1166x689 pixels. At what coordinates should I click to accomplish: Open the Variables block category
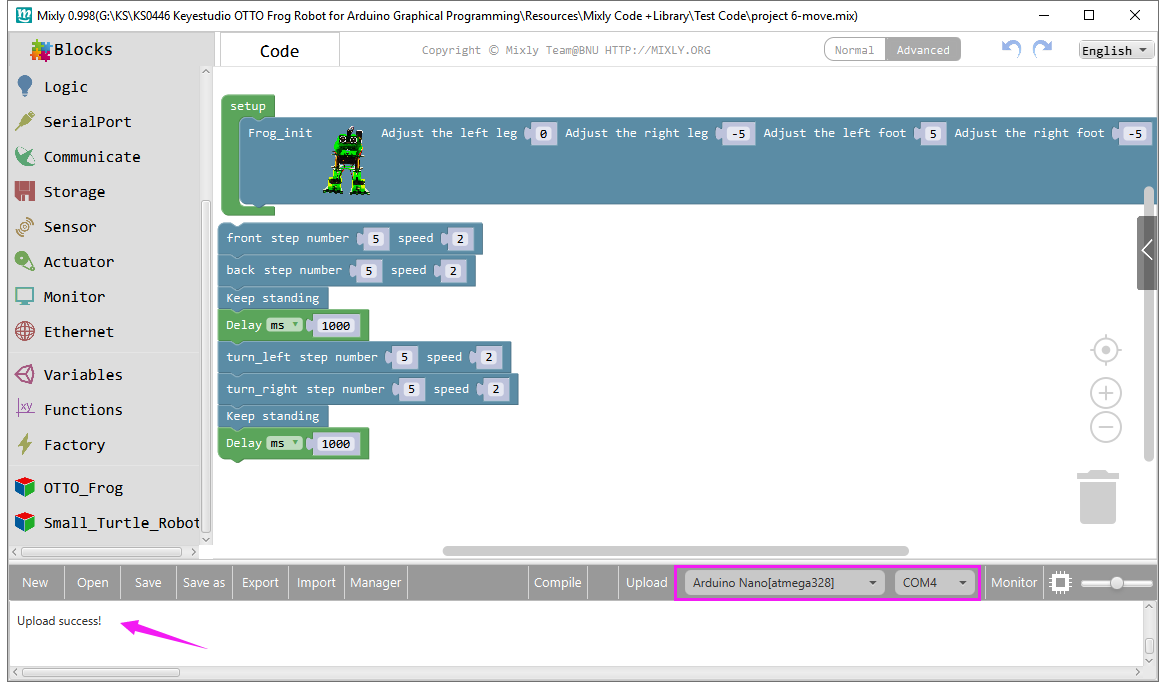(83, 375)
